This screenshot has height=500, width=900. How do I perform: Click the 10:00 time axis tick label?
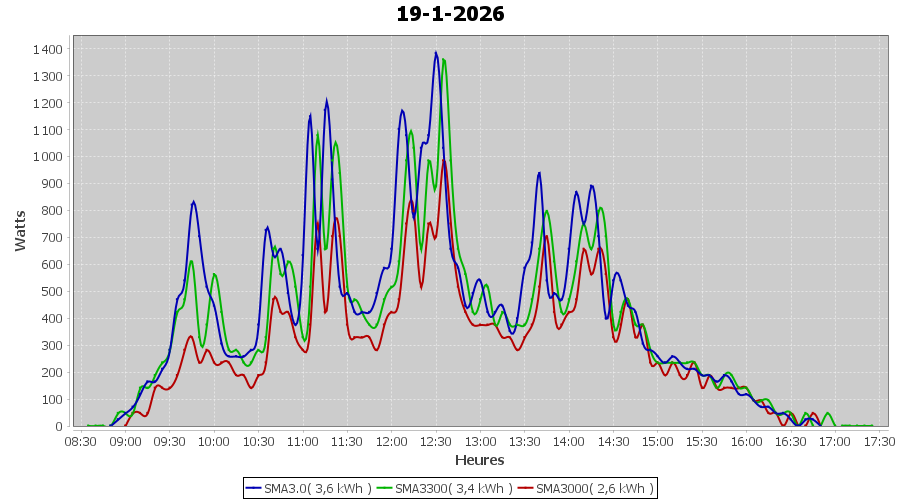click(214, 441)
